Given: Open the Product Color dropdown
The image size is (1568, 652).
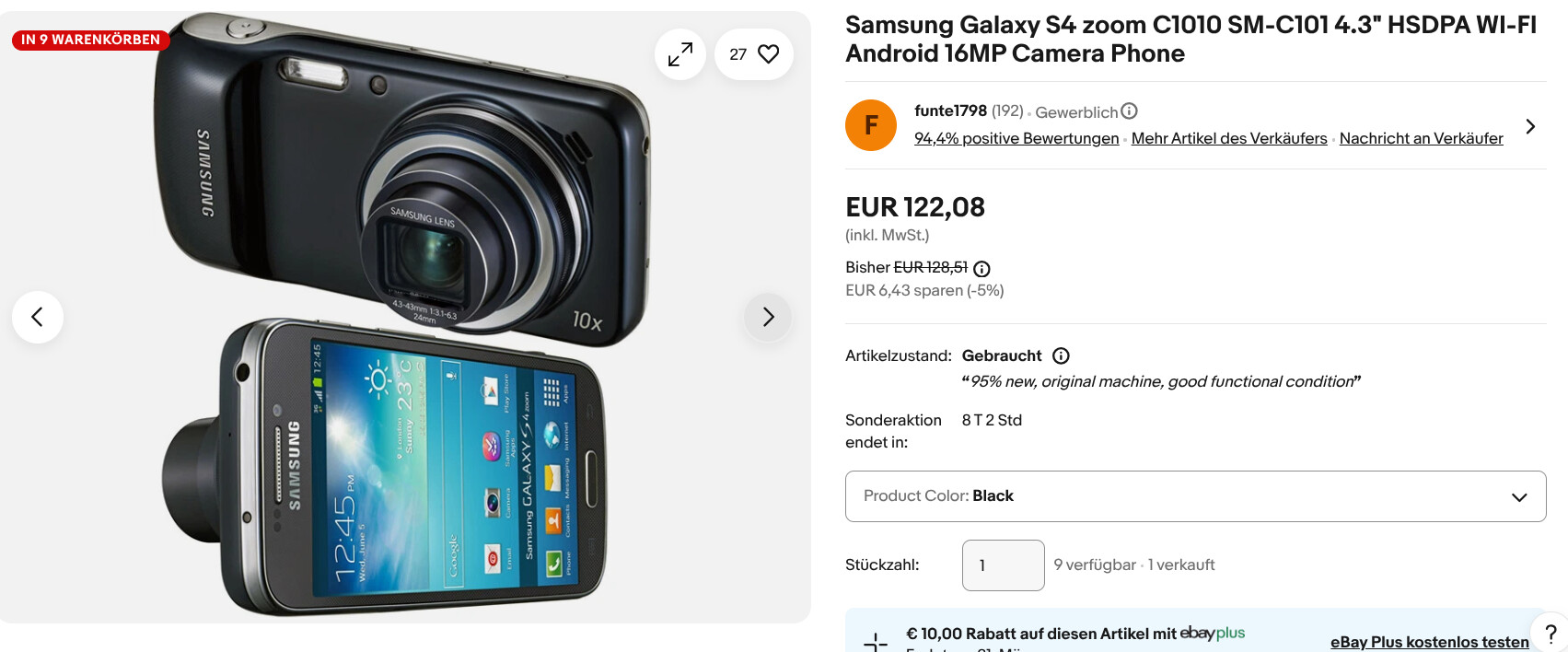Looking at the screenshot, I should pyautogui.click(x=1195, y=496).
